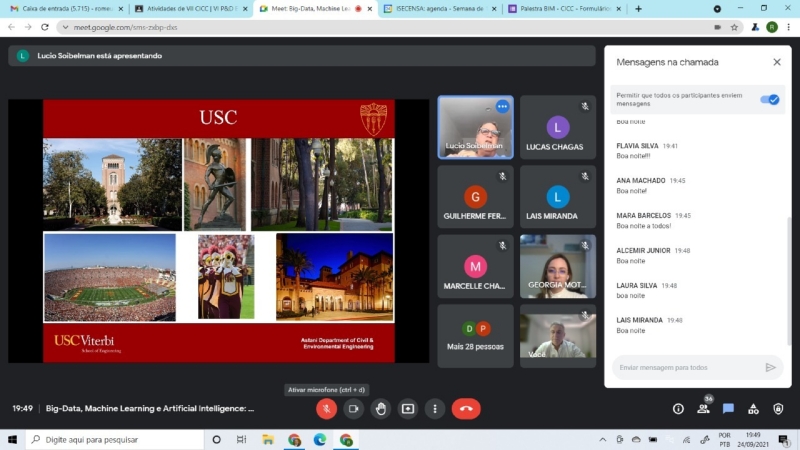Viewport: 800px width, 450px height.
Task: Open the Windows notification center
Action: click(x=783, y=439)
